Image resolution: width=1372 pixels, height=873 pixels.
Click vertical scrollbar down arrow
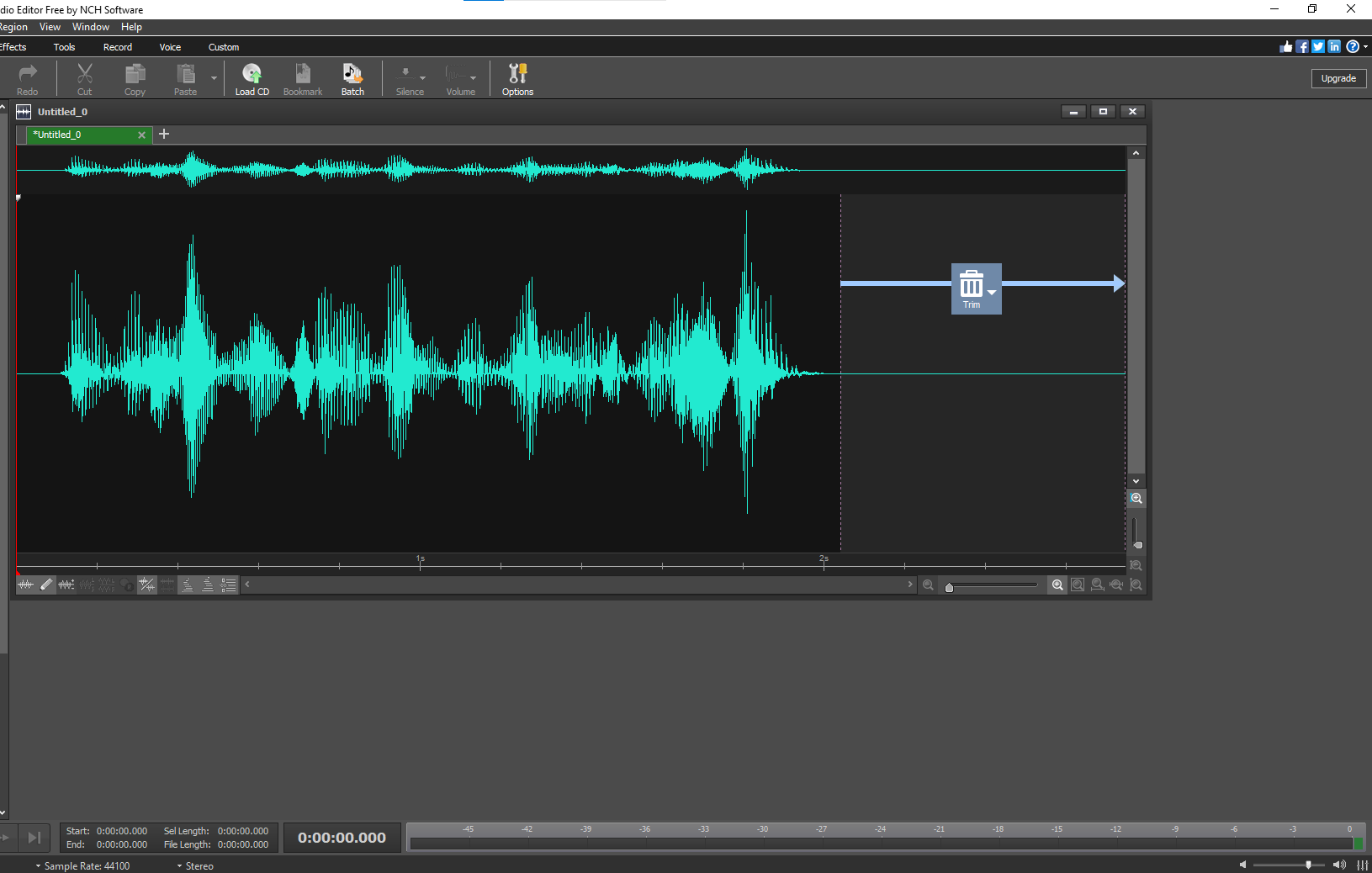[x=1136, y=481]
